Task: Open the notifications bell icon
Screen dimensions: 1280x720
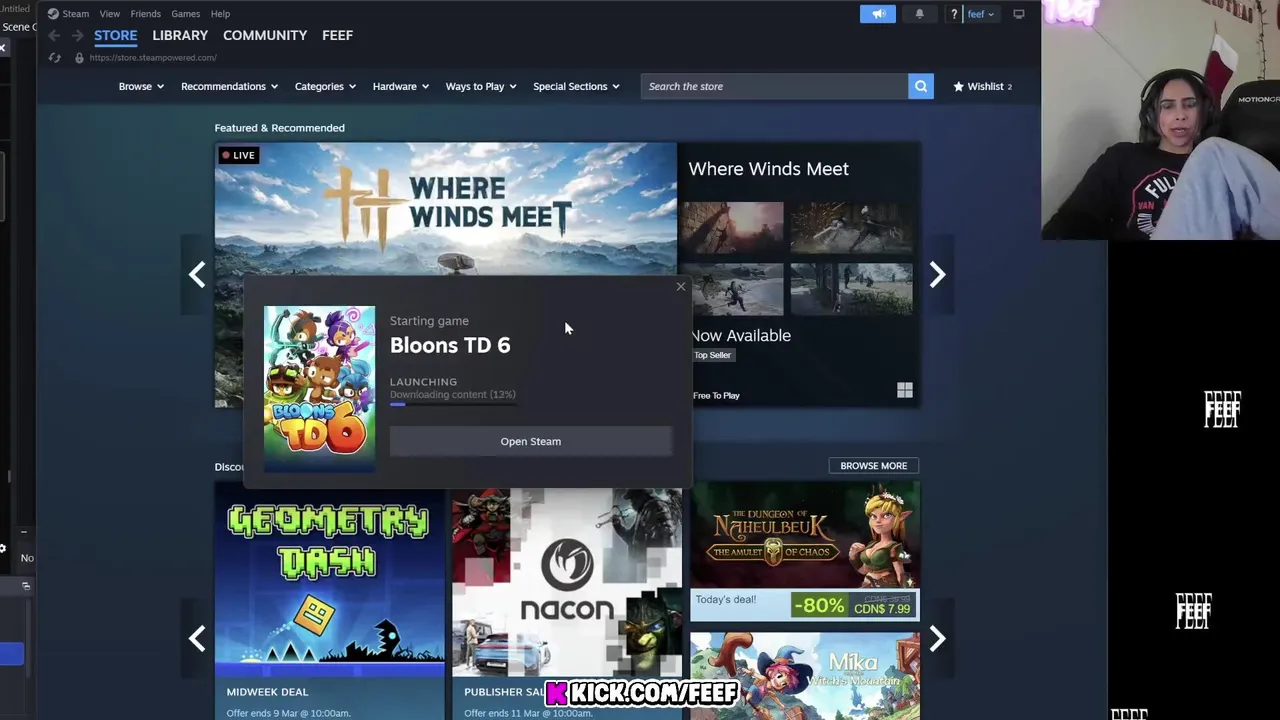Action: [919, 14]
